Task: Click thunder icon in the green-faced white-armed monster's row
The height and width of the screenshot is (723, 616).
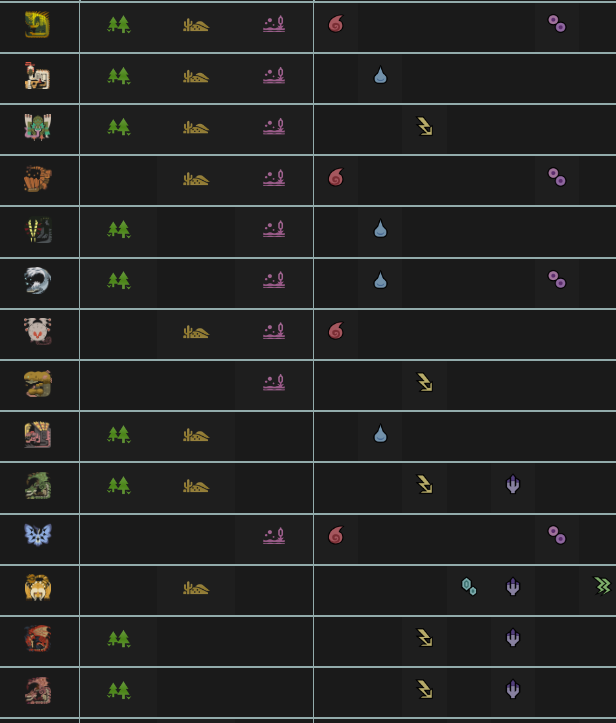Action: click(x=424, y=127)
